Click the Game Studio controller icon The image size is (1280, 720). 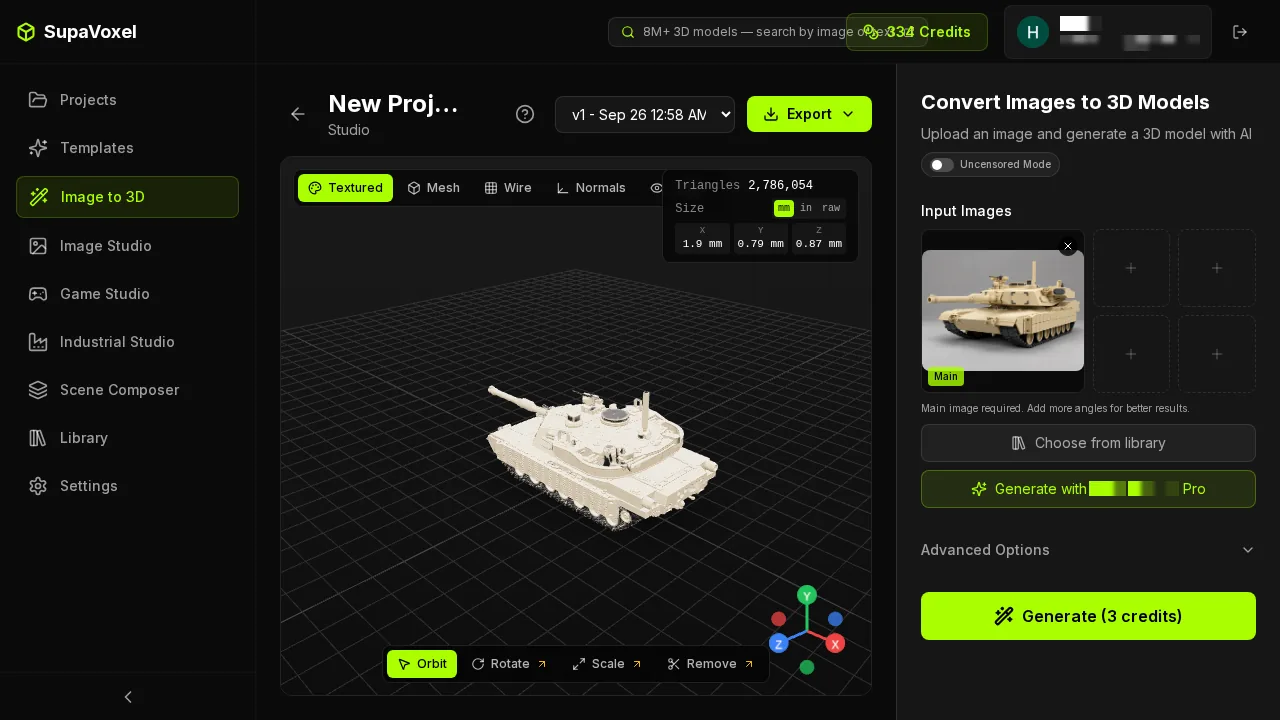pyautogui.click(x=38, y=294)
